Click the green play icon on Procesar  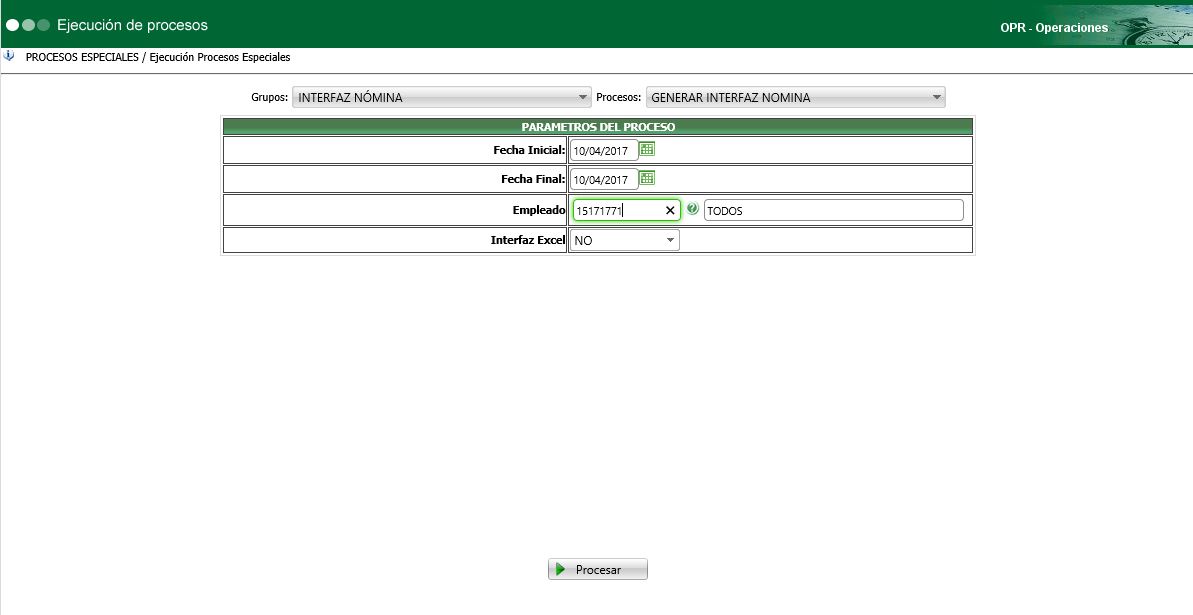(x=561, y=569)
